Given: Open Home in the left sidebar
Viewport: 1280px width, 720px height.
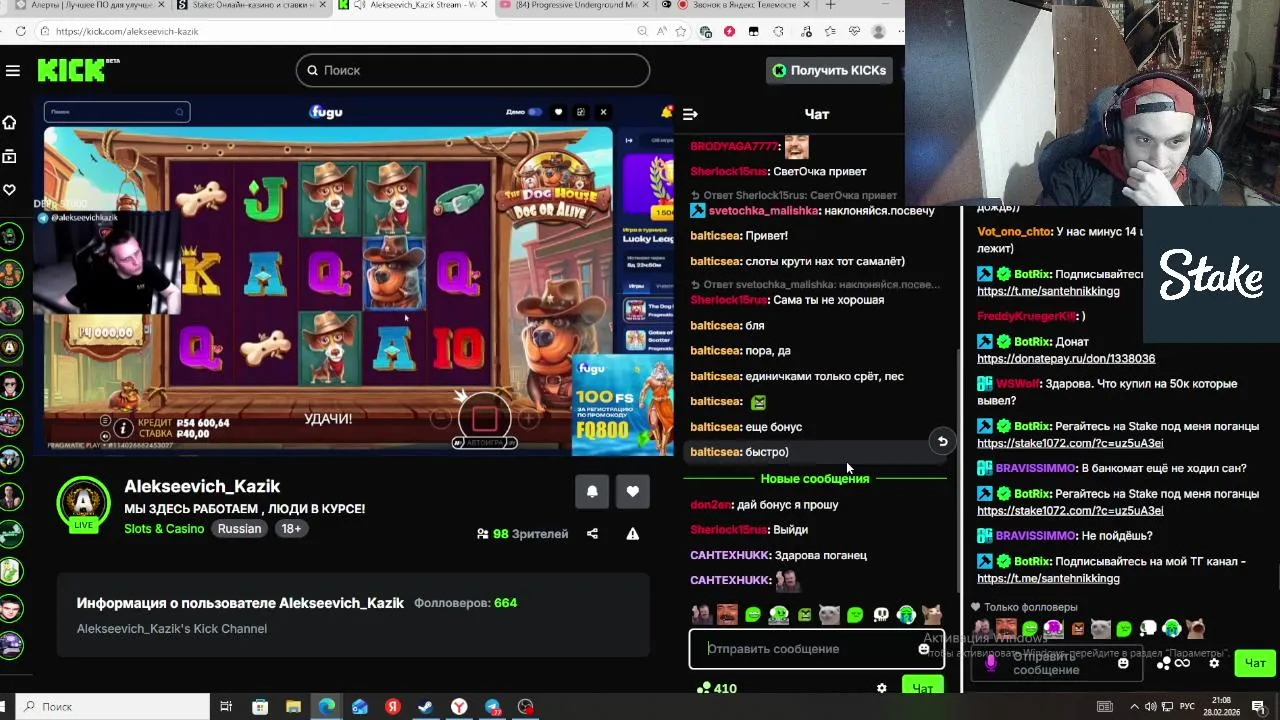Looking at the screenshot, I should coord(10,122).
